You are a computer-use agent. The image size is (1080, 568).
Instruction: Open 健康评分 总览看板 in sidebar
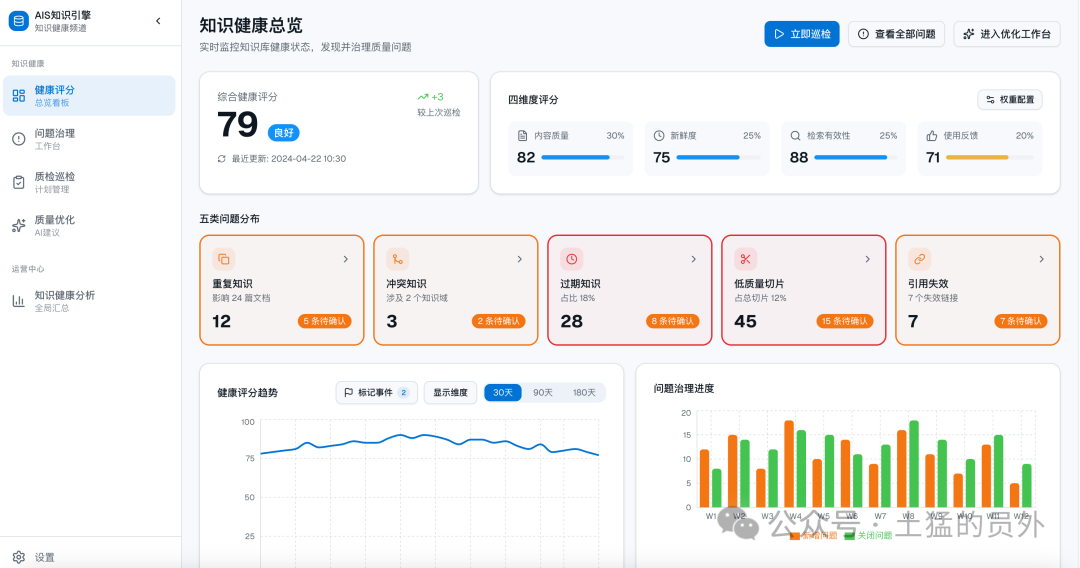90,96
